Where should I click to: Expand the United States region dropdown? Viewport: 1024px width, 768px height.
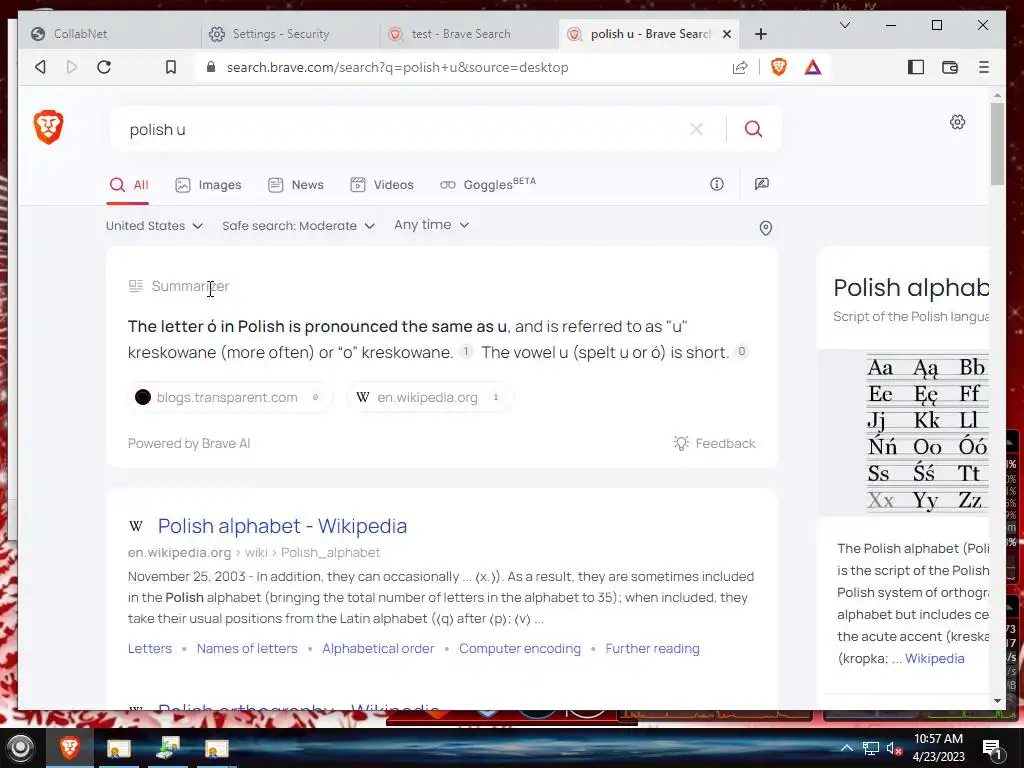(x=154, y=226)
